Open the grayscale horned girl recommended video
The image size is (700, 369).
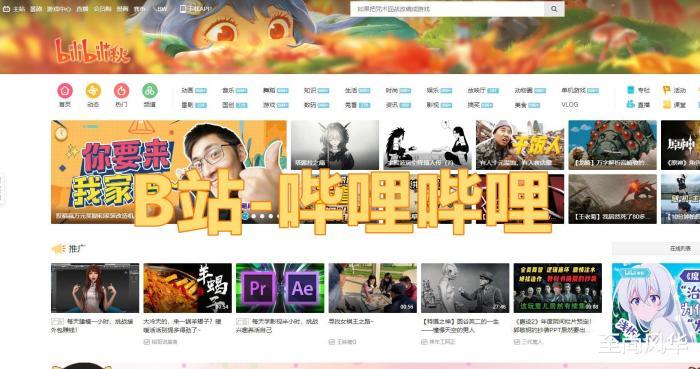point(335,145)
